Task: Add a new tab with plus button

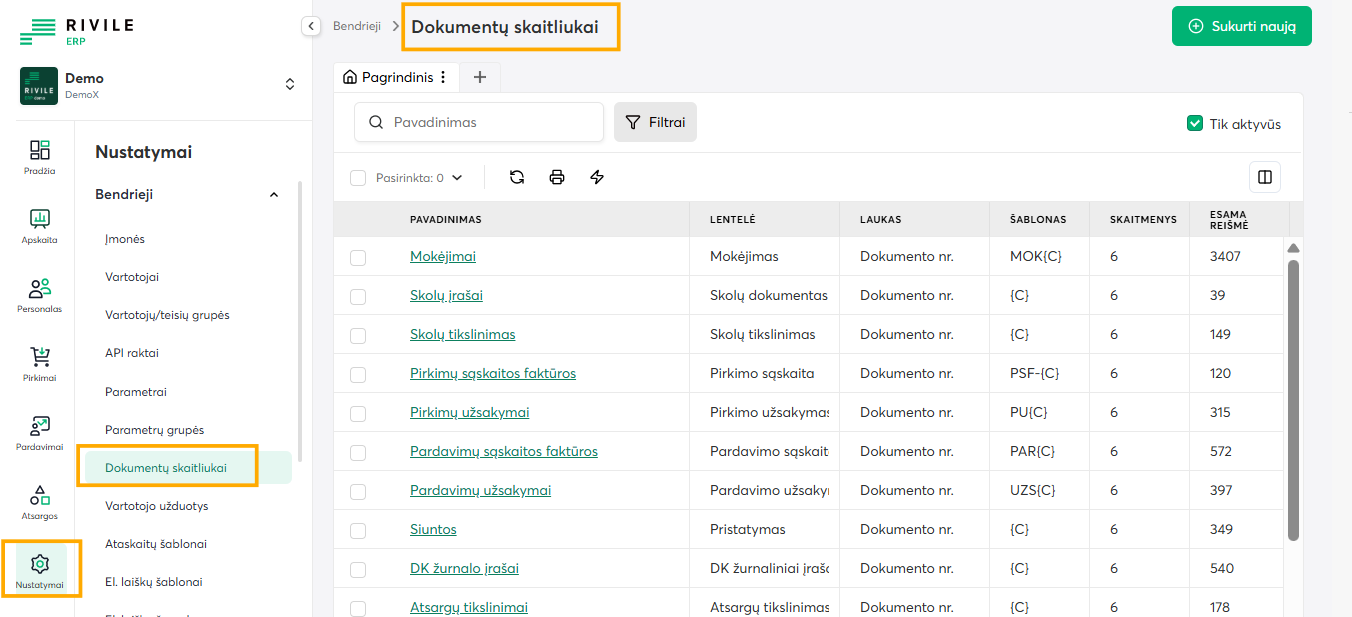Action: coord(480,77)
